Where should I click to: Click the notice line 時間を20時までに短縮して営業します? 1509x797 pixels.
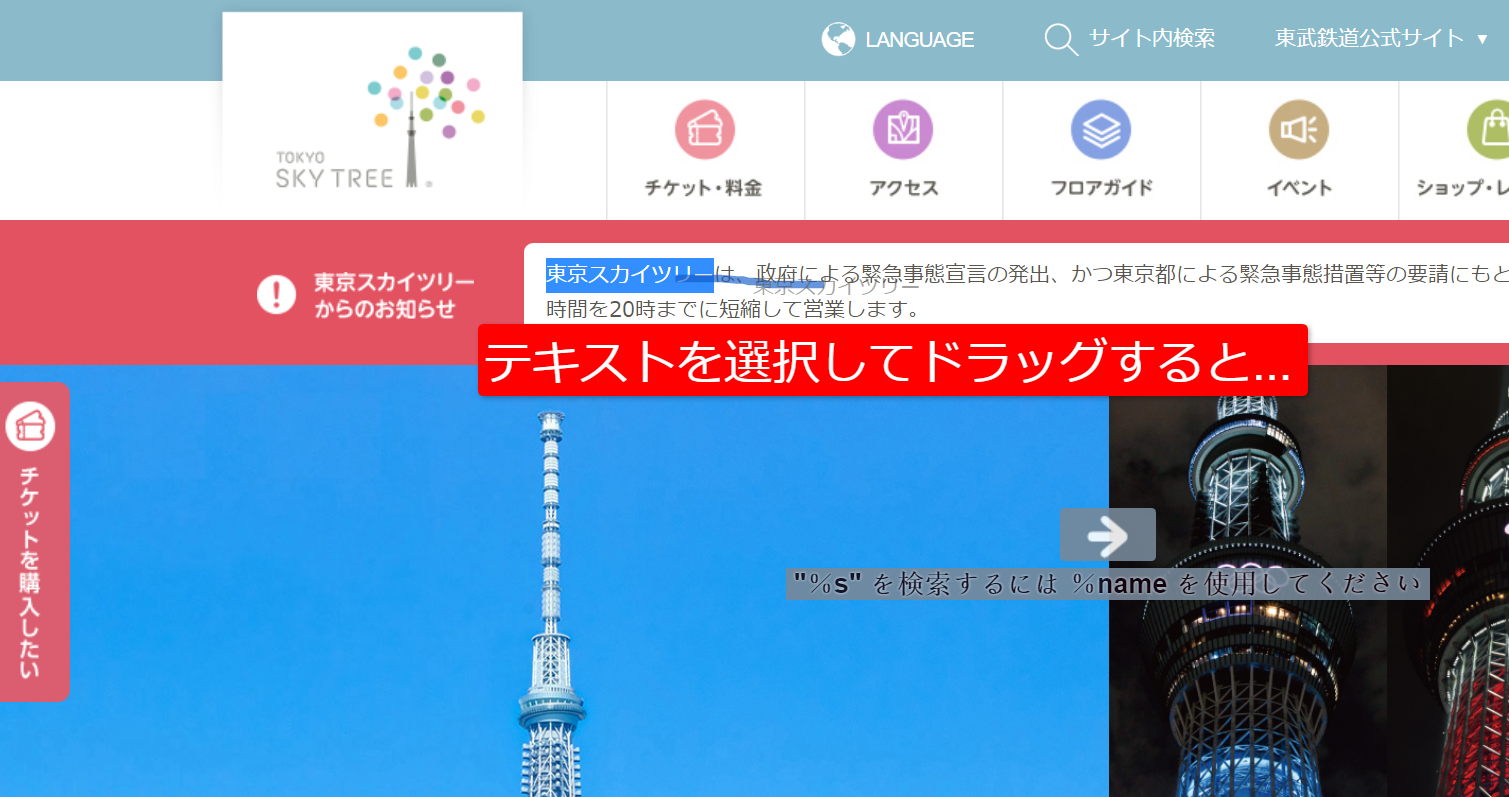tap(733, 309)
